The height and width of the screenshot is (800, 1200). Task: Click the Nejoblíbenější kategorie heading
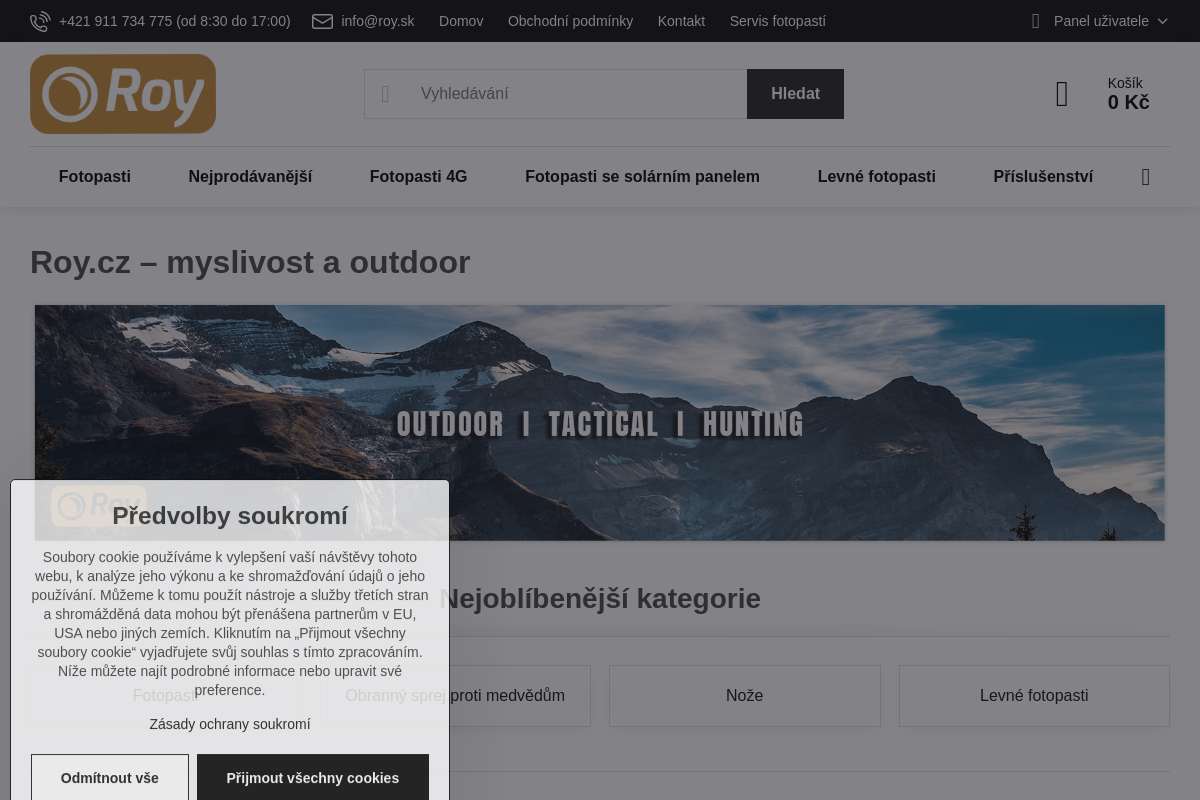(x=600, y=599)
